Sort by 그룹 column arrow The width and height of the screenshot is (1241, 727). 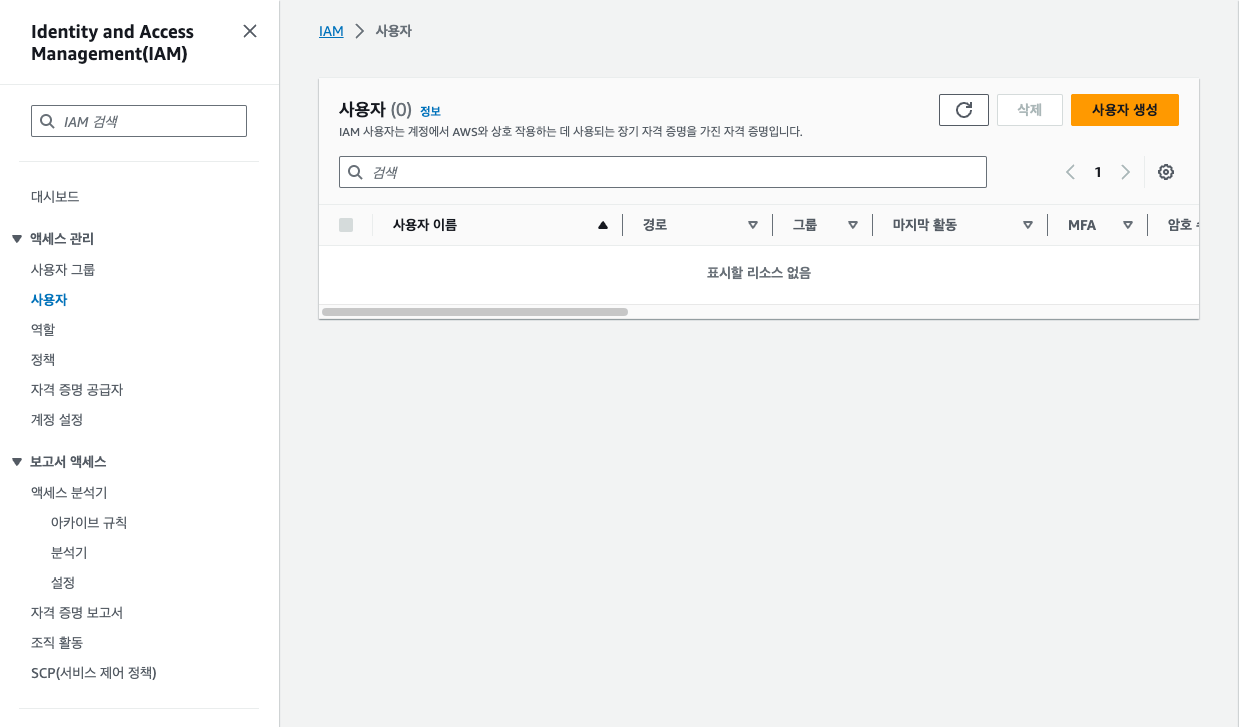[x=853, y=225]
